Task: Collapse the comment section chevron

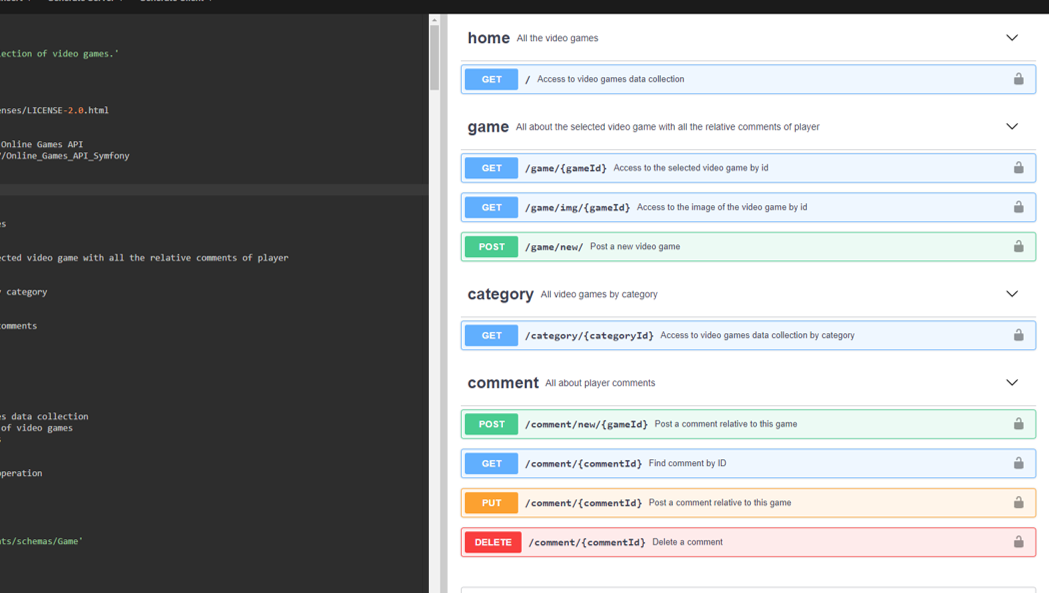Action: tap(1011, 382)
